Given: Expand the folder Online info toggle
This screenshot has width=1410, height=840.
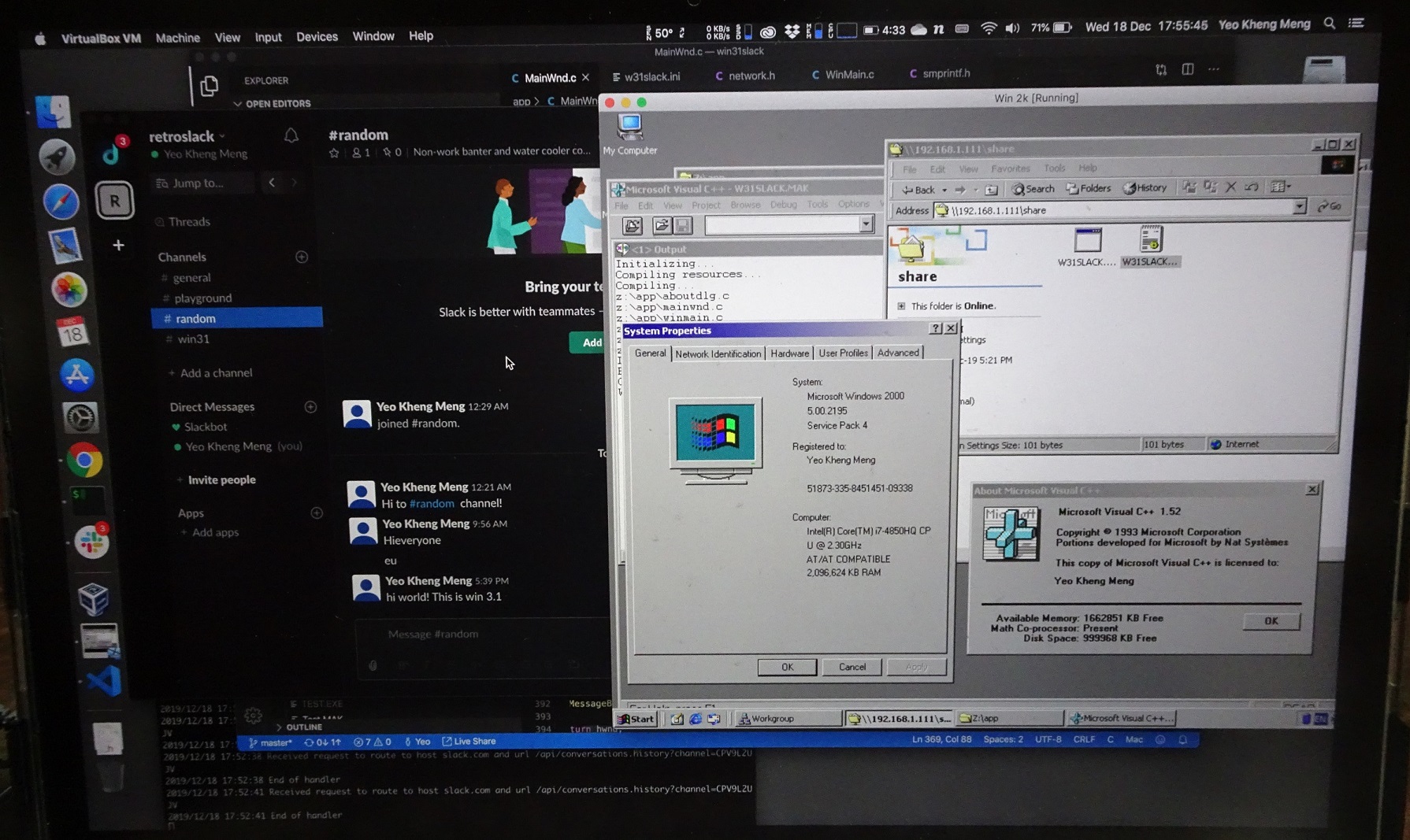Looking at the screenshot, I should (x=901, y=306).
